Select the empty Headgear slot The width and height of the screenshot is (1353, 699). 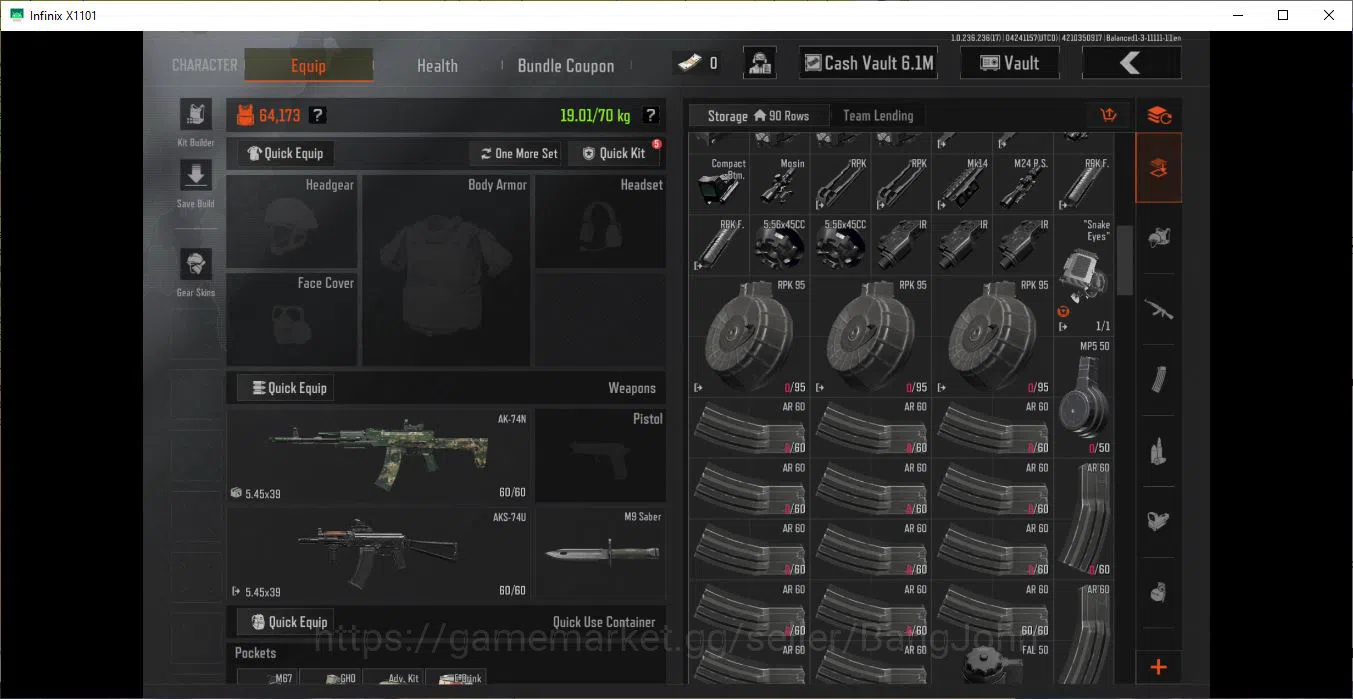point(292,222)
